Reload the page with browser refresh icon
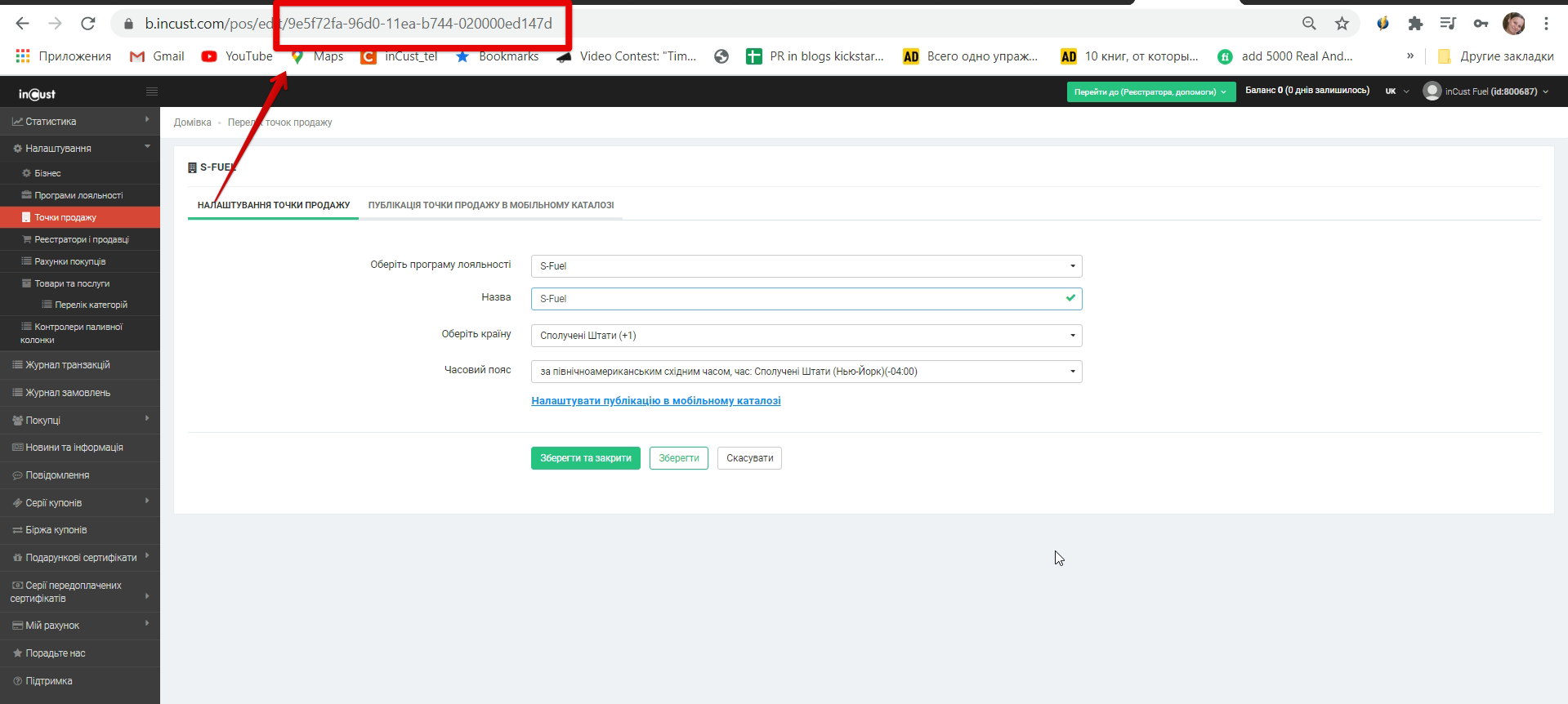Viewport: 1568px width, 704px height. 88,24
